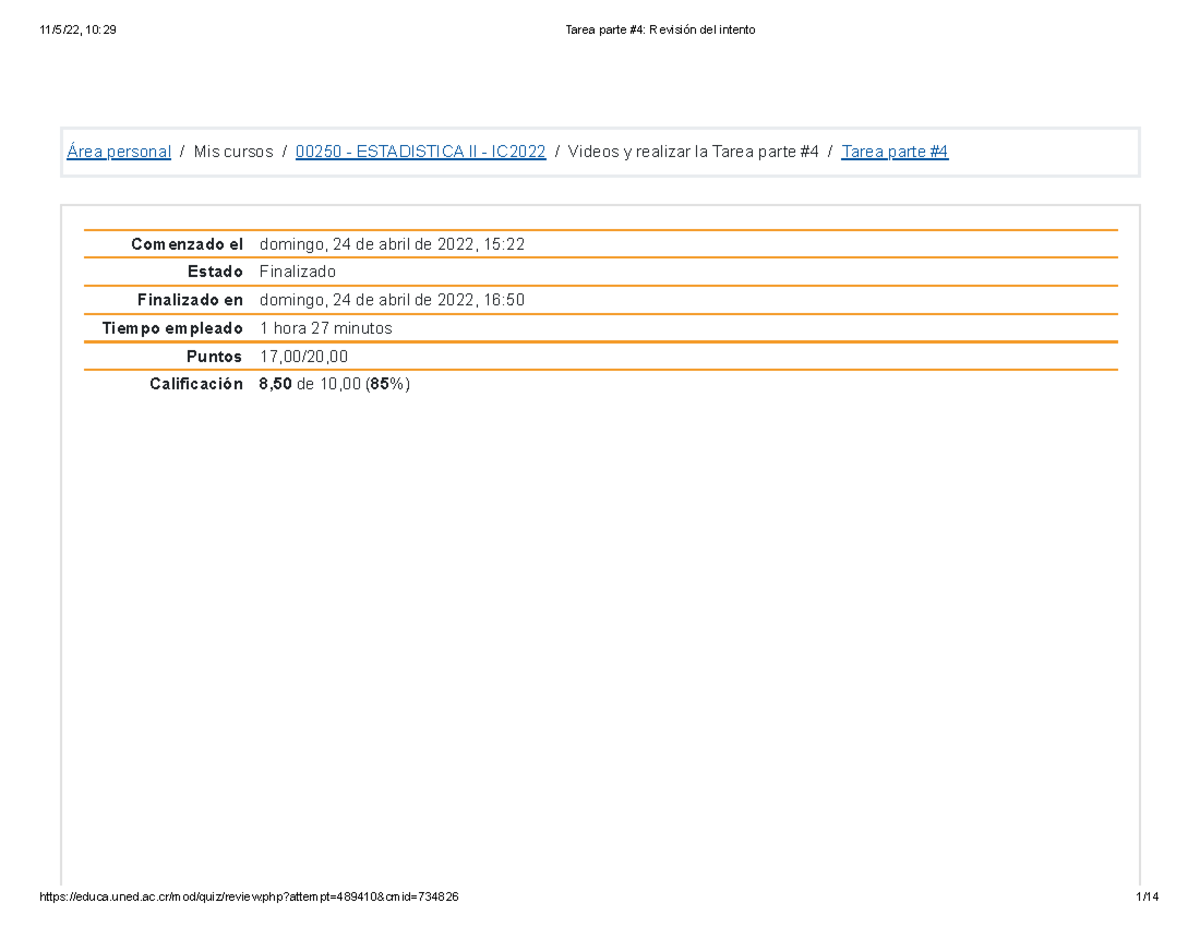Click the educa.uned.ac.cr URL in footer

[x=249, y=897]
